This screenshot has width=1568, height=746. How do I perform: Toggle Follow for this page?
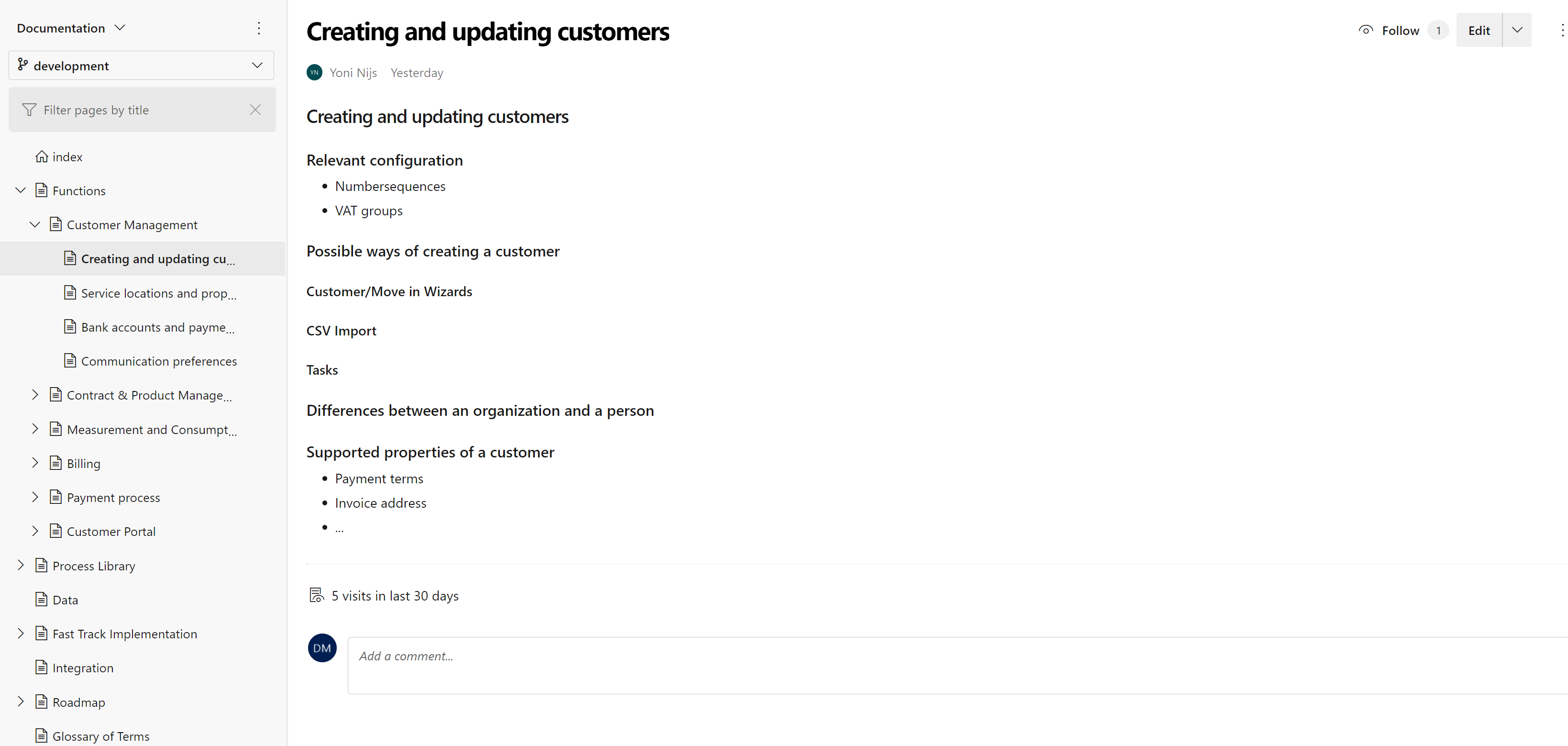pyautogui.click(x=1389, y=31)
